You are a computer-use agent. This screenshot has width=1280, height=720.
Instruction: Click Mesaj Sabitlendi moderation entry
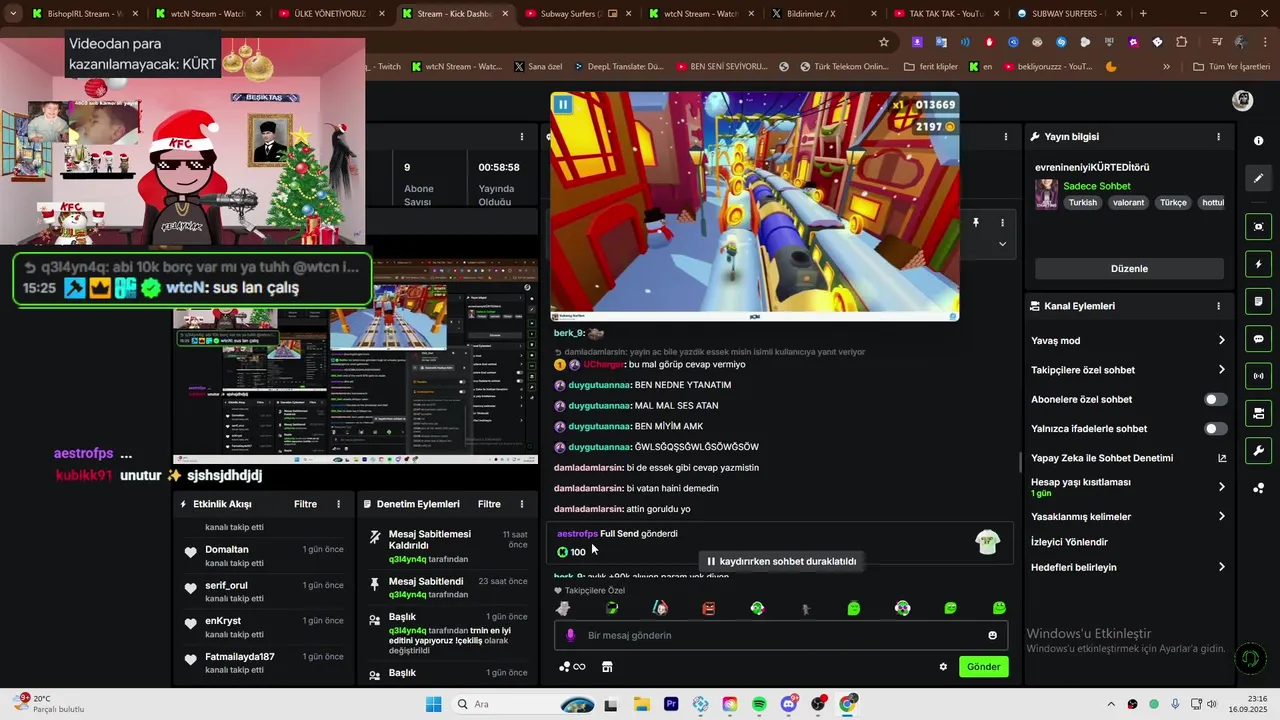[x=448, y=587]
